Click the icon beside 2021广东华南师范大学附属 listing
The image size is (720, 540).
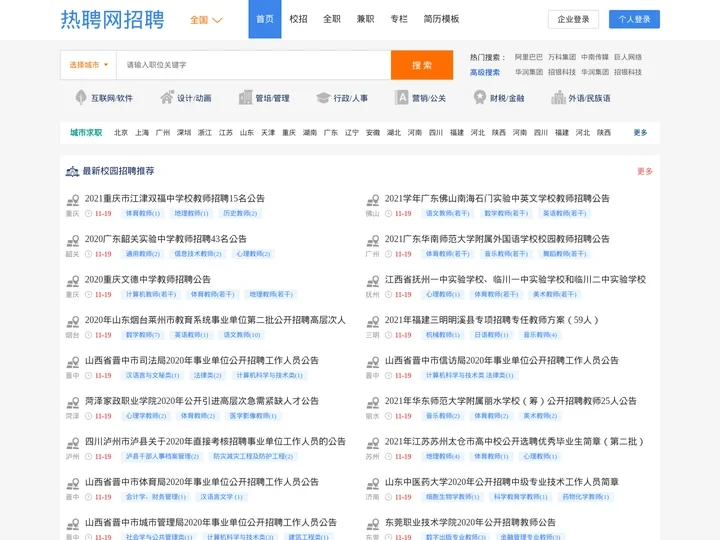(x=373, y=241)
